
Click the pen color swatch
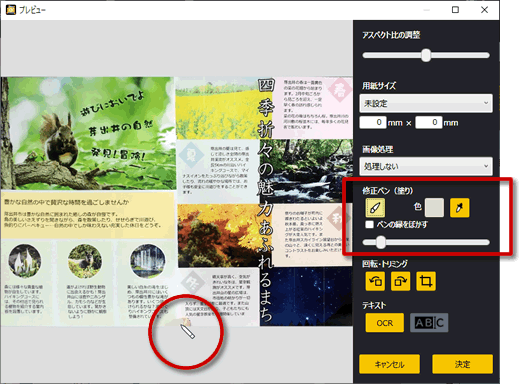434,208
